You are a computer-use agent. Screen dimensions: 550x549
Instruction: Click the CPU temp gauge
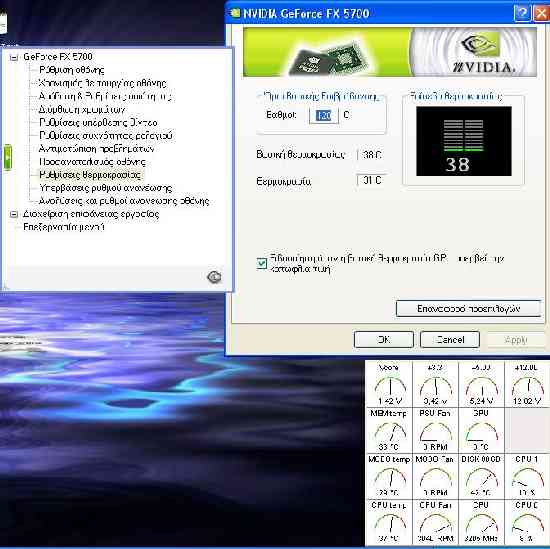pyautogui.click(x=389, y=522)
